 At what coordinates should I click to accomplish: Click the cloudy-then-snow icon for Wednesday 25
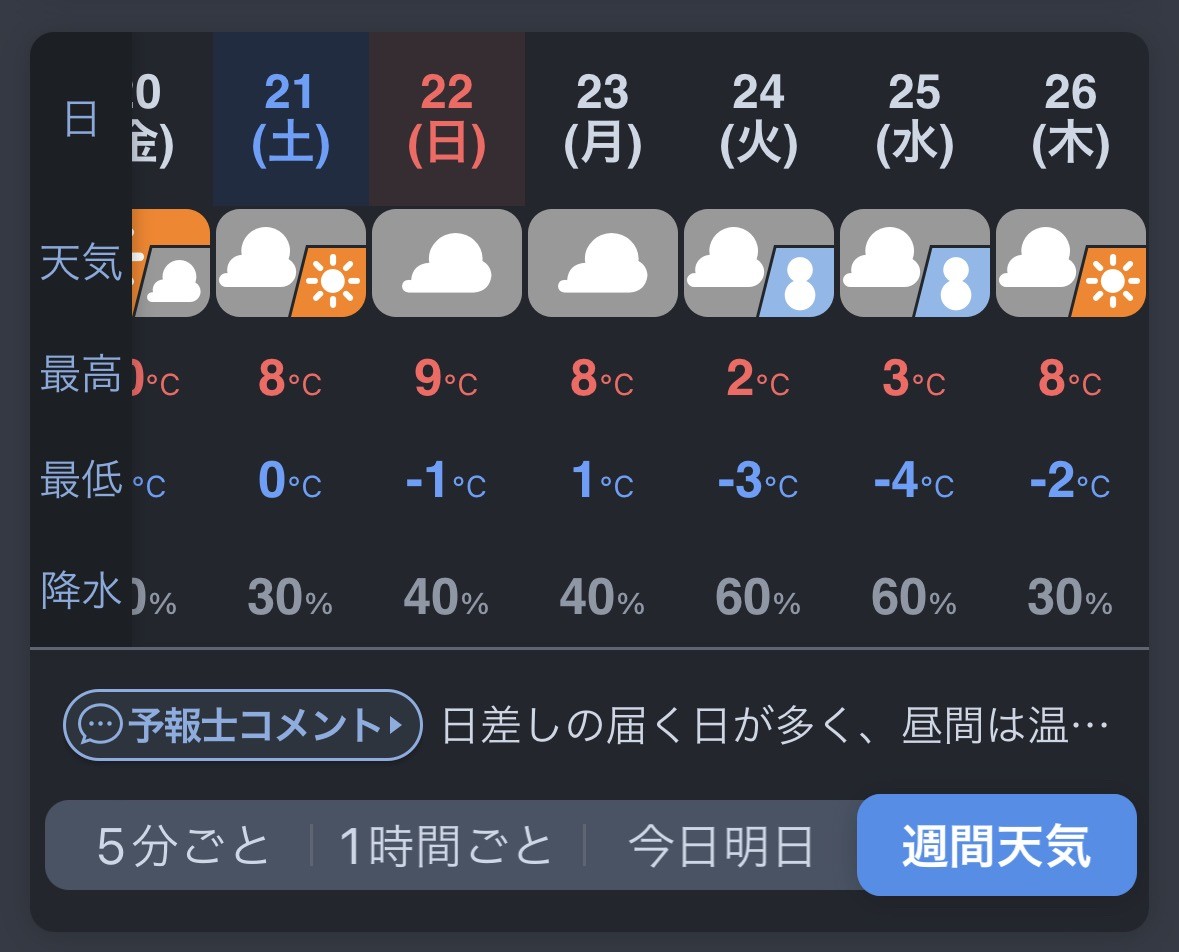(914, 263)
